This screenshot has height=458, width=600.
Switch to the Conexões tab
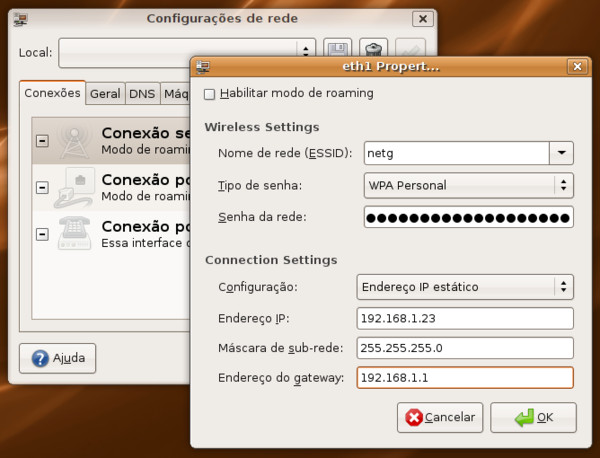click(x=52, y=93)
